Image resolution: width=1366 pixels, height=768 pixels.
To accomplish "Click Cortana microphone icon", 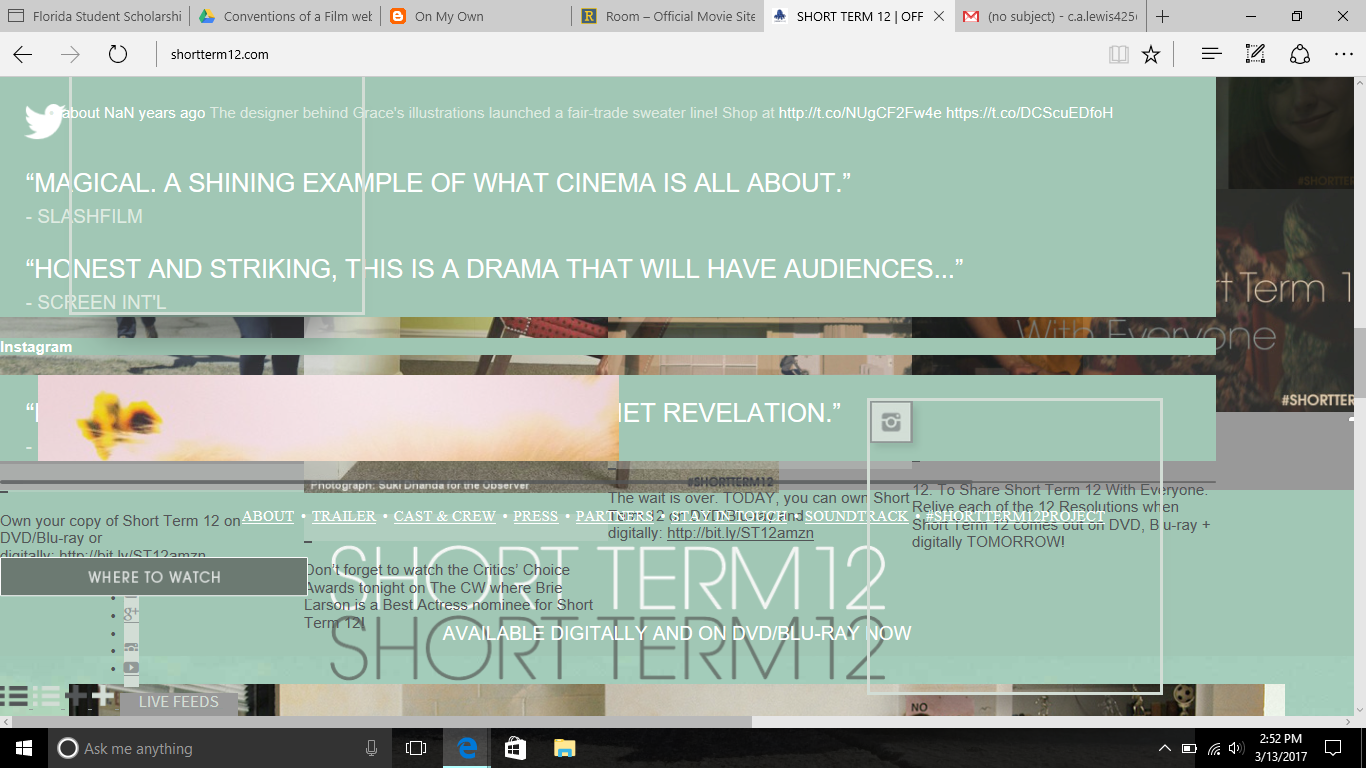I will pos(371,748).
